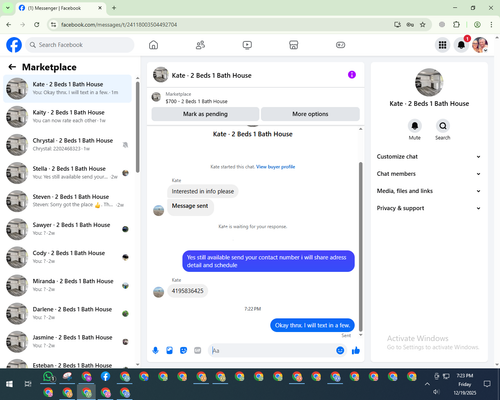The height and width of the screenshot is (400, 500).
Task: Open Sawyer conversation in list
Action: point(67,229)
